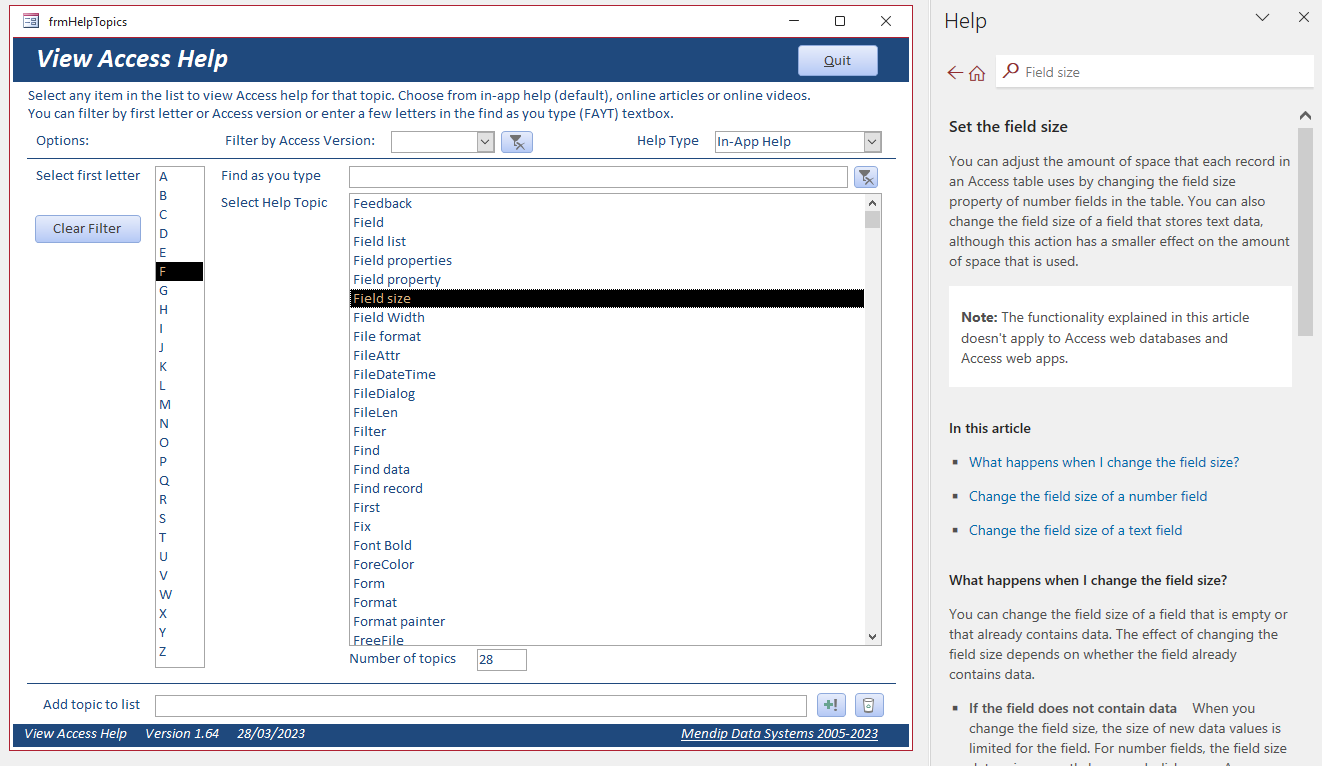1322x766 pixels.
Task: Click the Add topic to list field
Action: [481, 706]
